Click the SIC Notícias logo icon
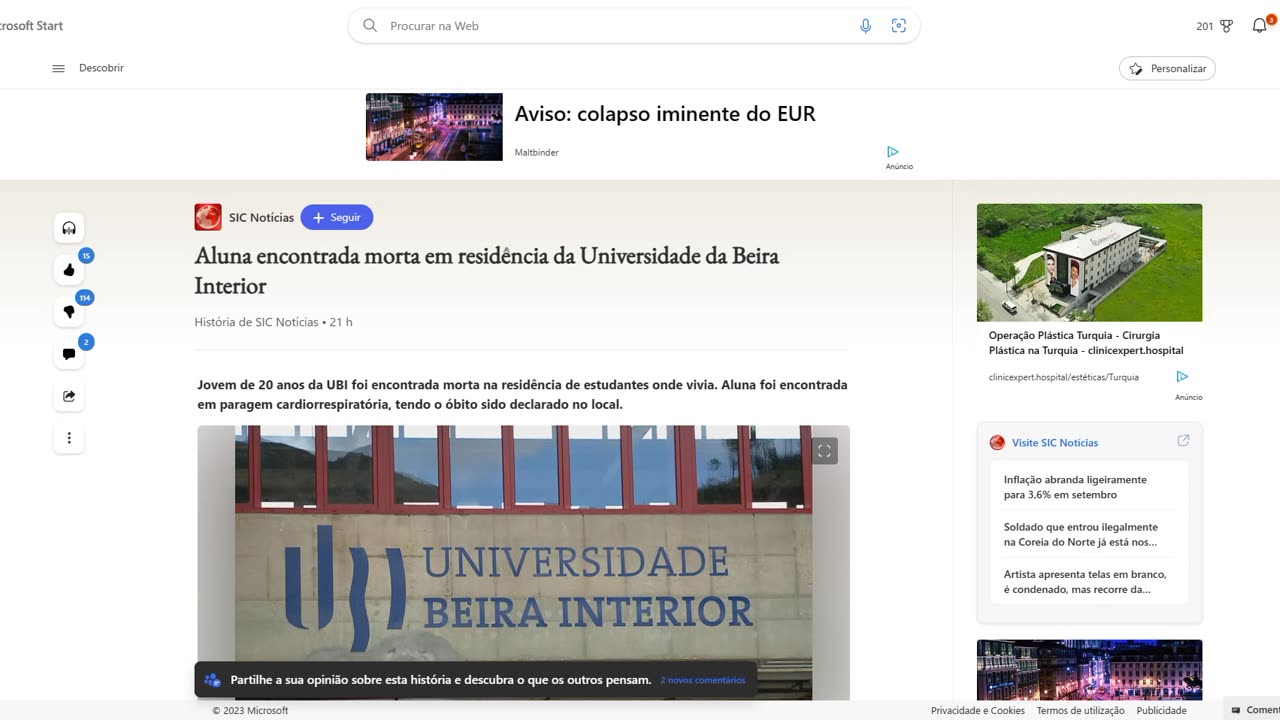The image size is (1280, 720). [208, 217]
